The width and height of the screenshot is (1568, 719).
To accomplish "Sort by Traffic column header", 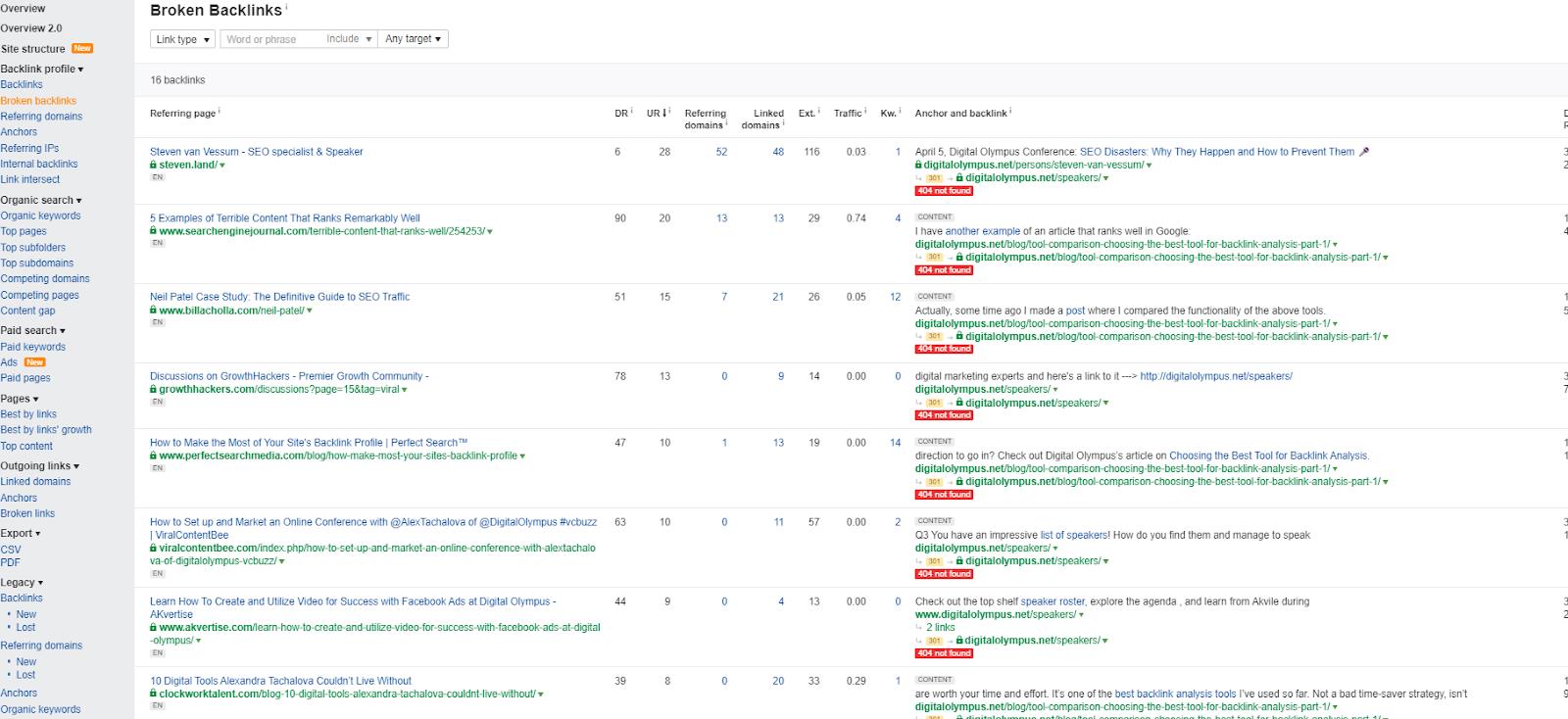I will click(848, 114).
